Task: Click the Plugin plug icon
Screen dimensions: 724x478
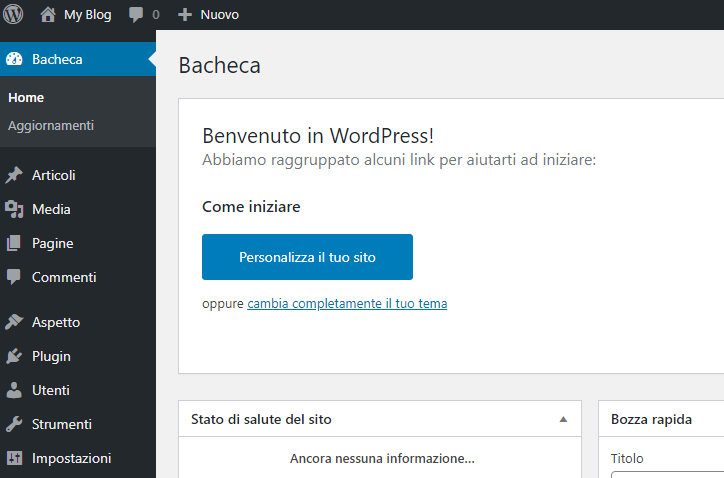Action: [14, 356]
